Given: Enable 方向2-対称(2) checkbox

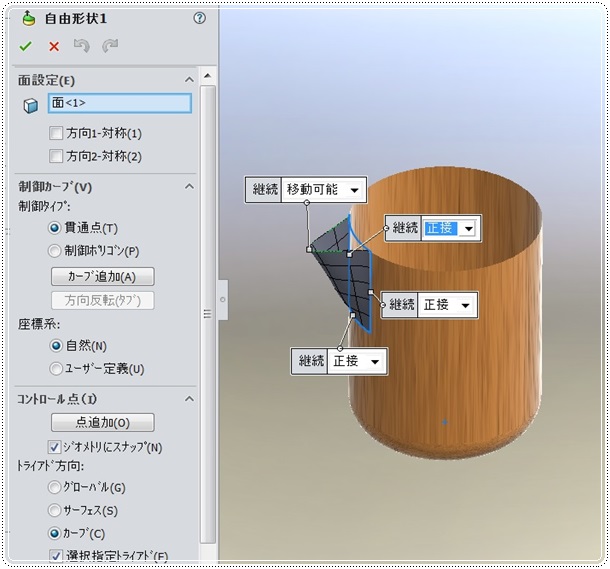Looking at the screenshot, I should pos(56,156).
